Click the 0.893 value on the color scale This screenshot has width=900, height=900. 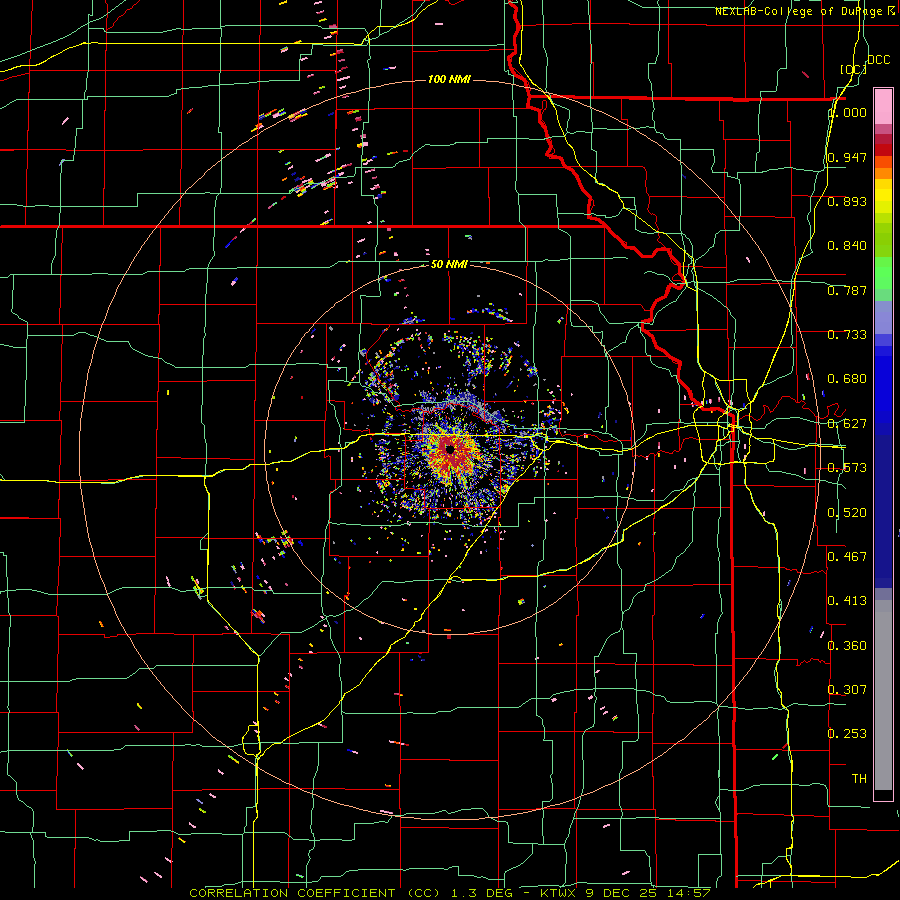[848, 201]
